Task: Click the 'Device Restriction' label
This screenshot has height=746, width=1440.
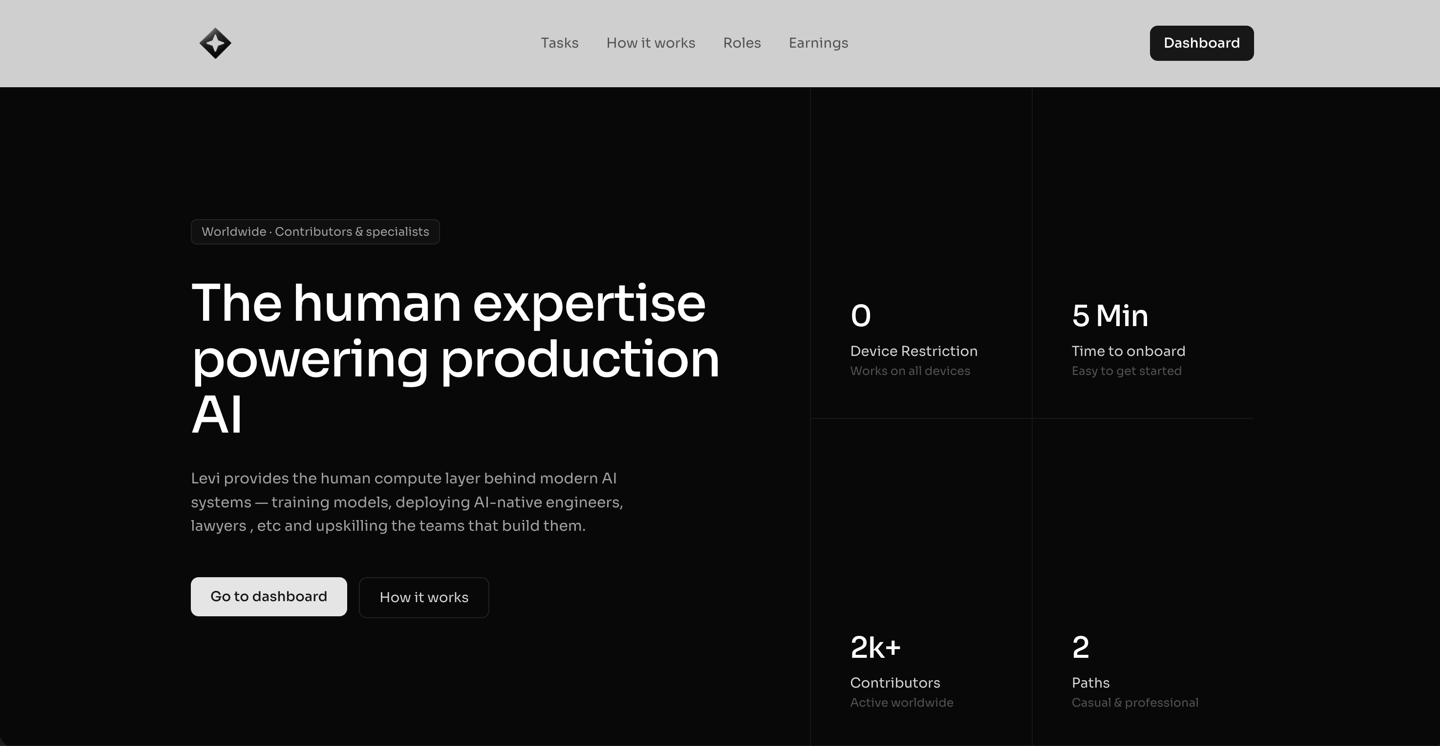Action: [x=914, y=351]
